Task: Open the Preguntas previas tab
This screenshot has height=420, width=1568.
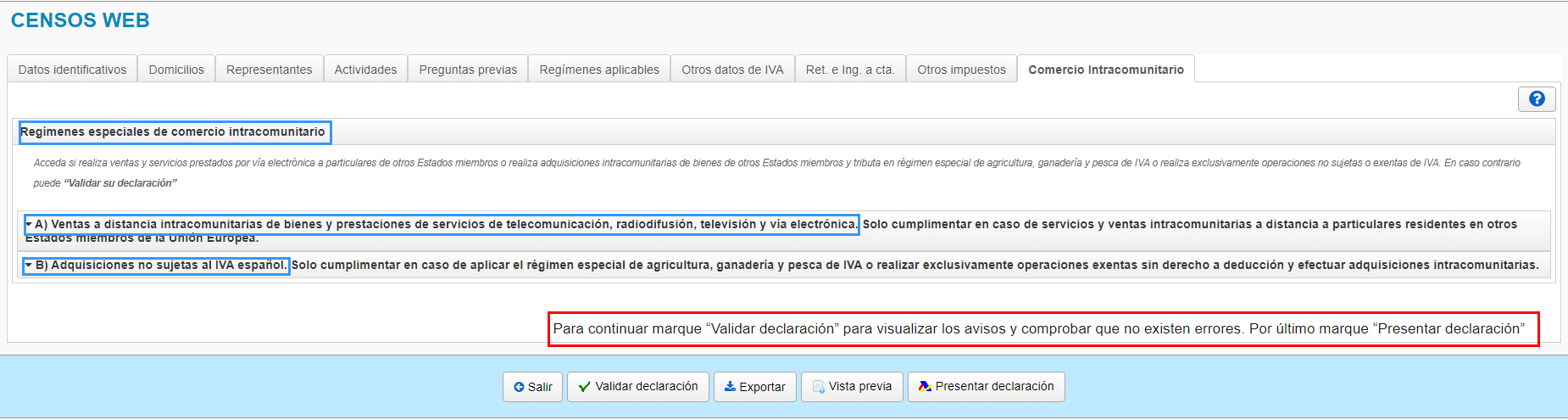Action: click(x=468, y=70)
